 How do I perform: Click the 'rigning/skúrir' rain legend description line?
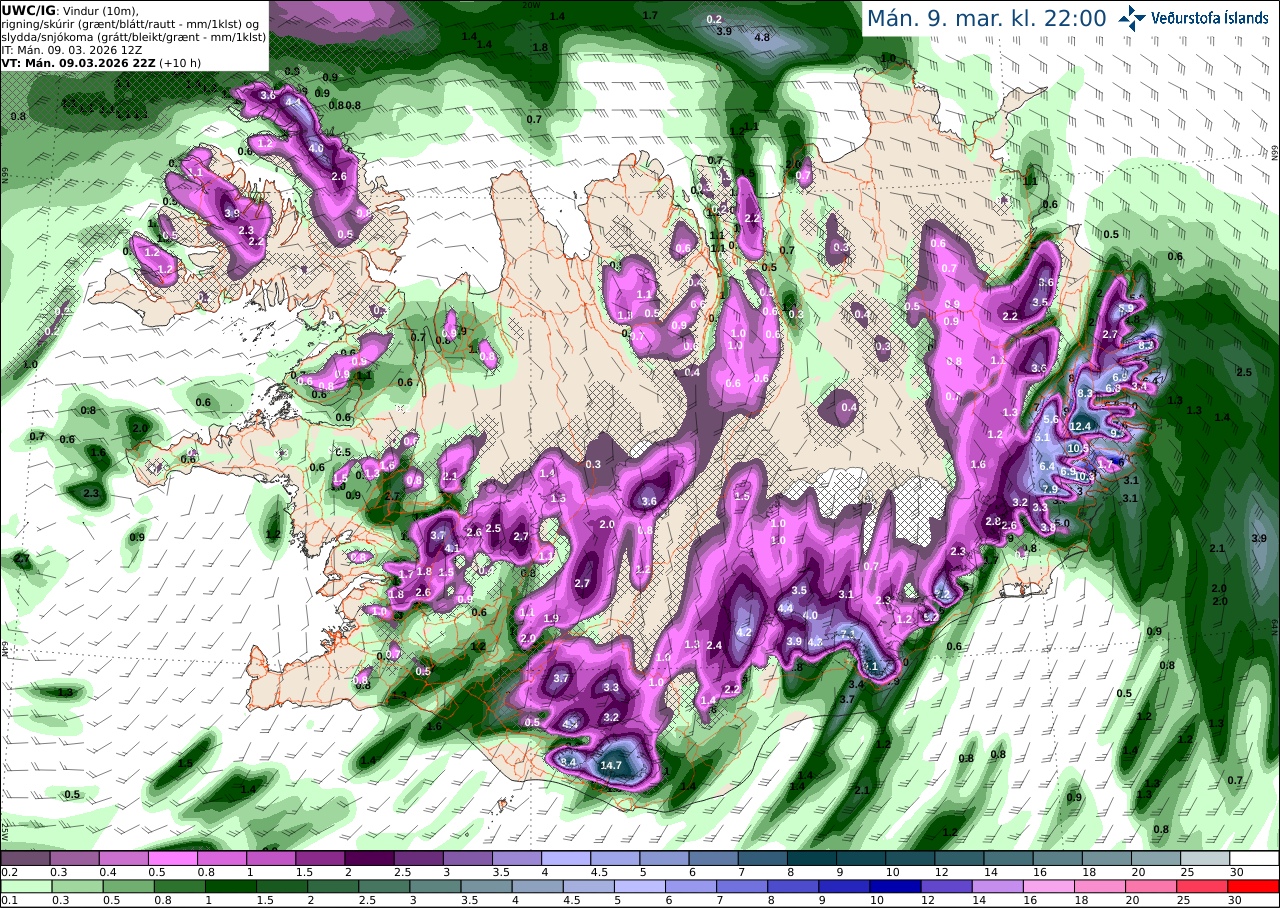pyautogui.click(x=132, y=23)
